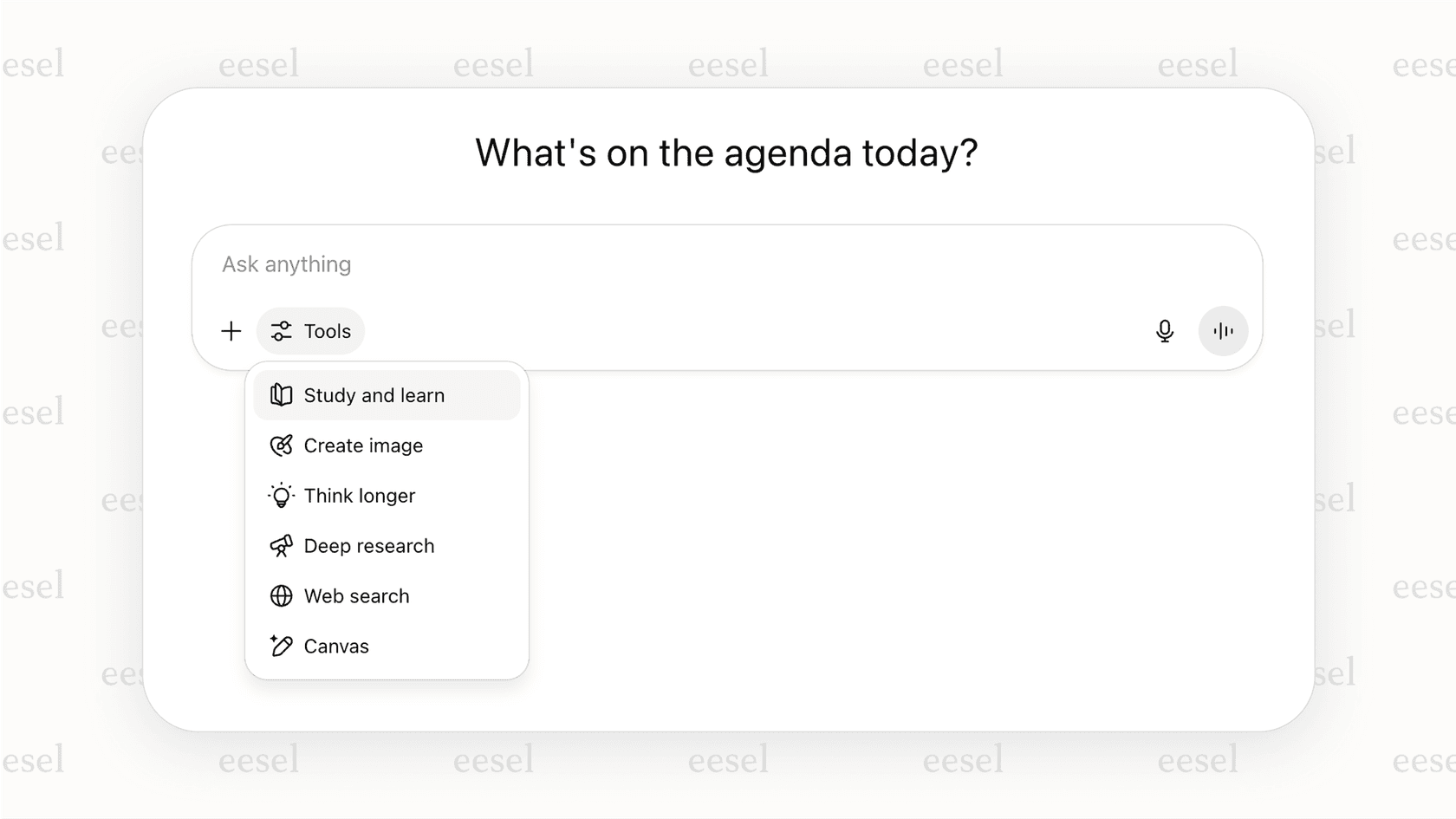1456x819 pixels.
Task: Select the Create image option
Action: pyautogui.click(x=363, y=445)
